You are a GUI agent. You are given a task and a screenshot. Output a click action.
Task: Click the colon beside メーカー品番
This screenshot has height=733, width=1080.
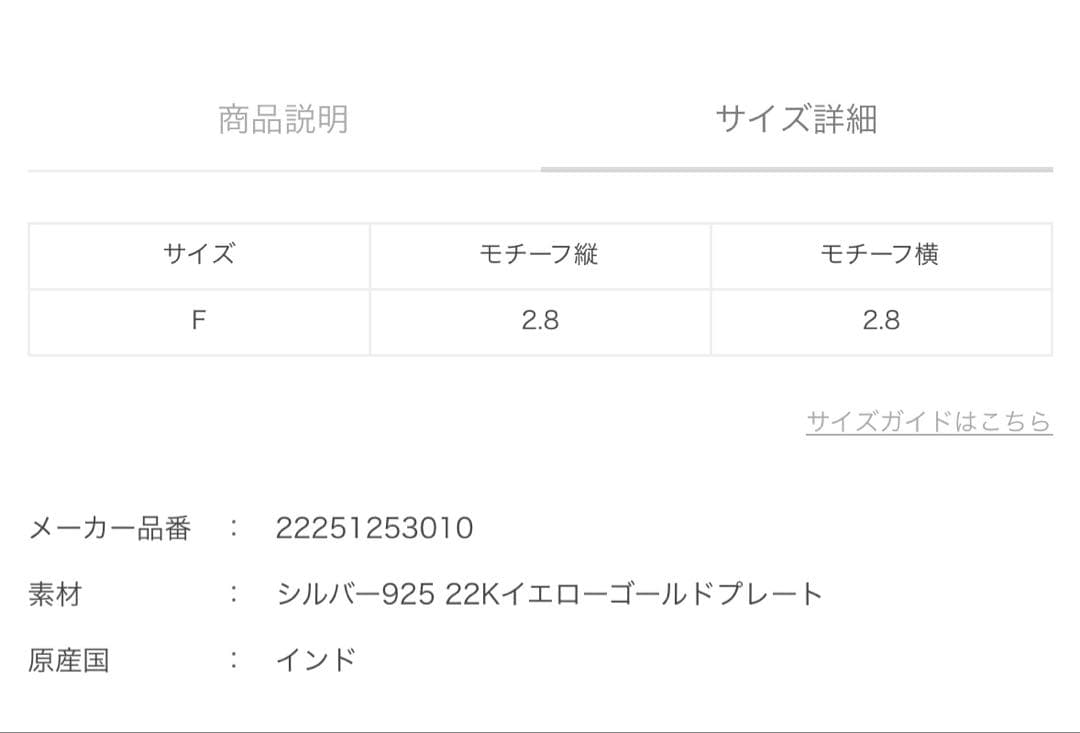point(233,528)
